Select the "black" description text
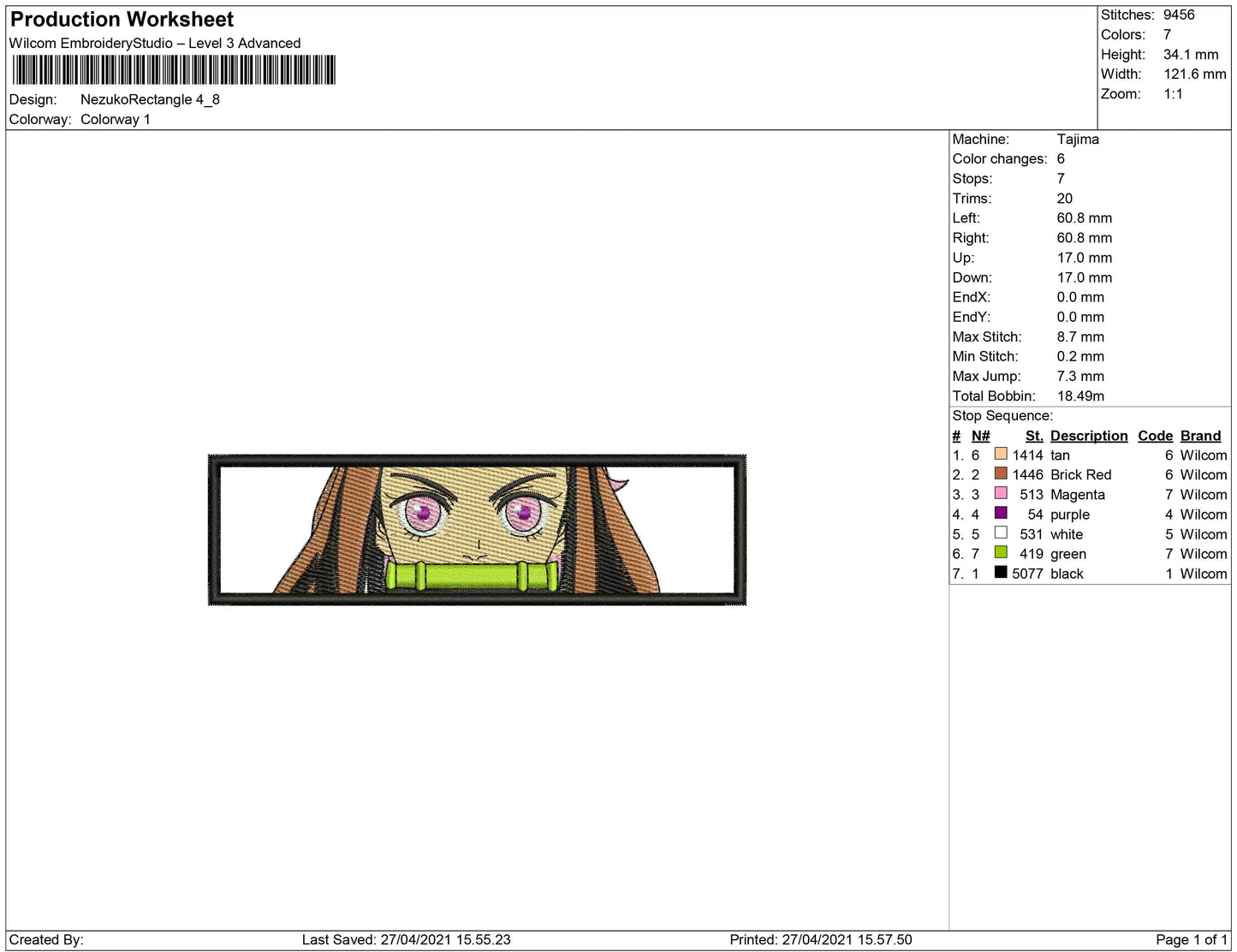1237x952 pixels. tap(1067, 574)
